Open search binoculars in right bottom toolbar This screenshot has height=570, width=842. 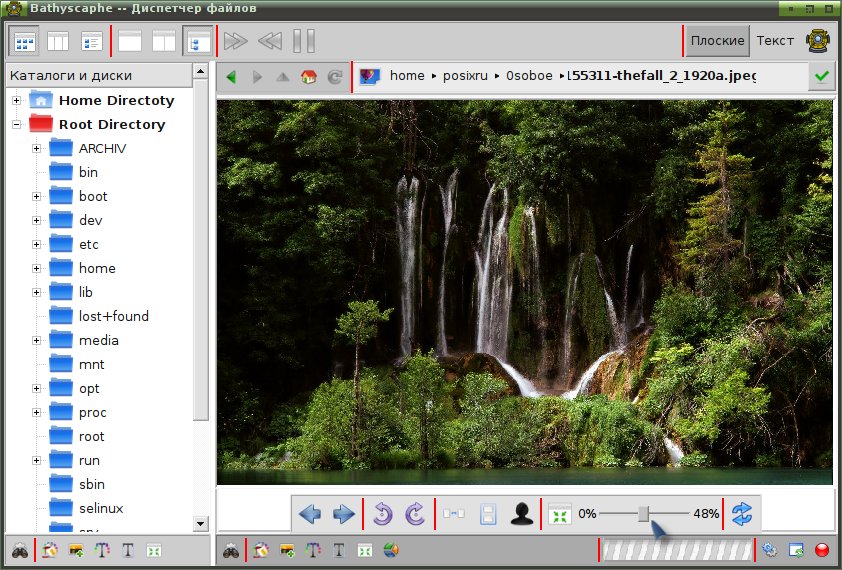click(x=231, y=551)
